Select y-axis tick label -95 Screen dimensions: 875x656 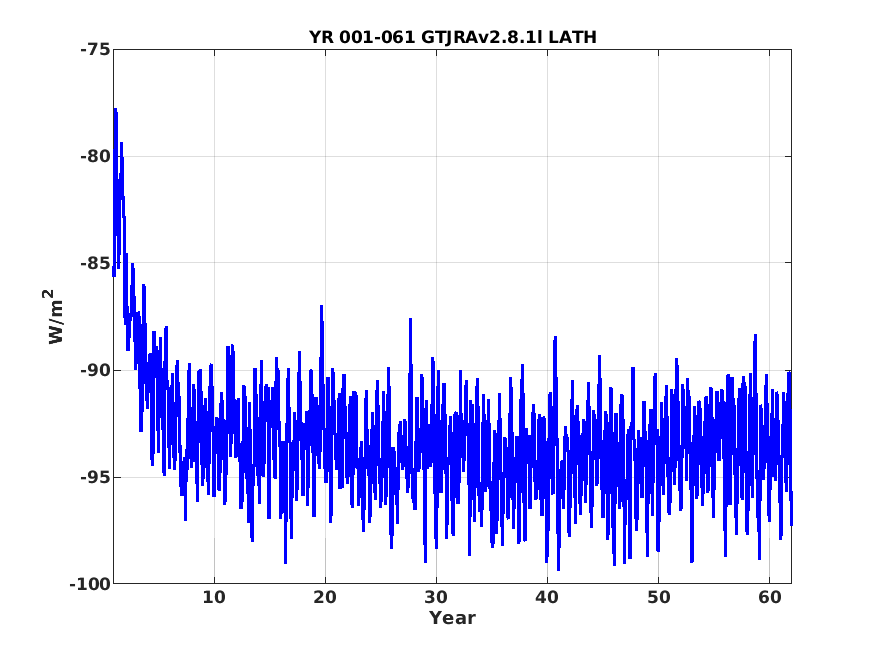tap(95, 477)
